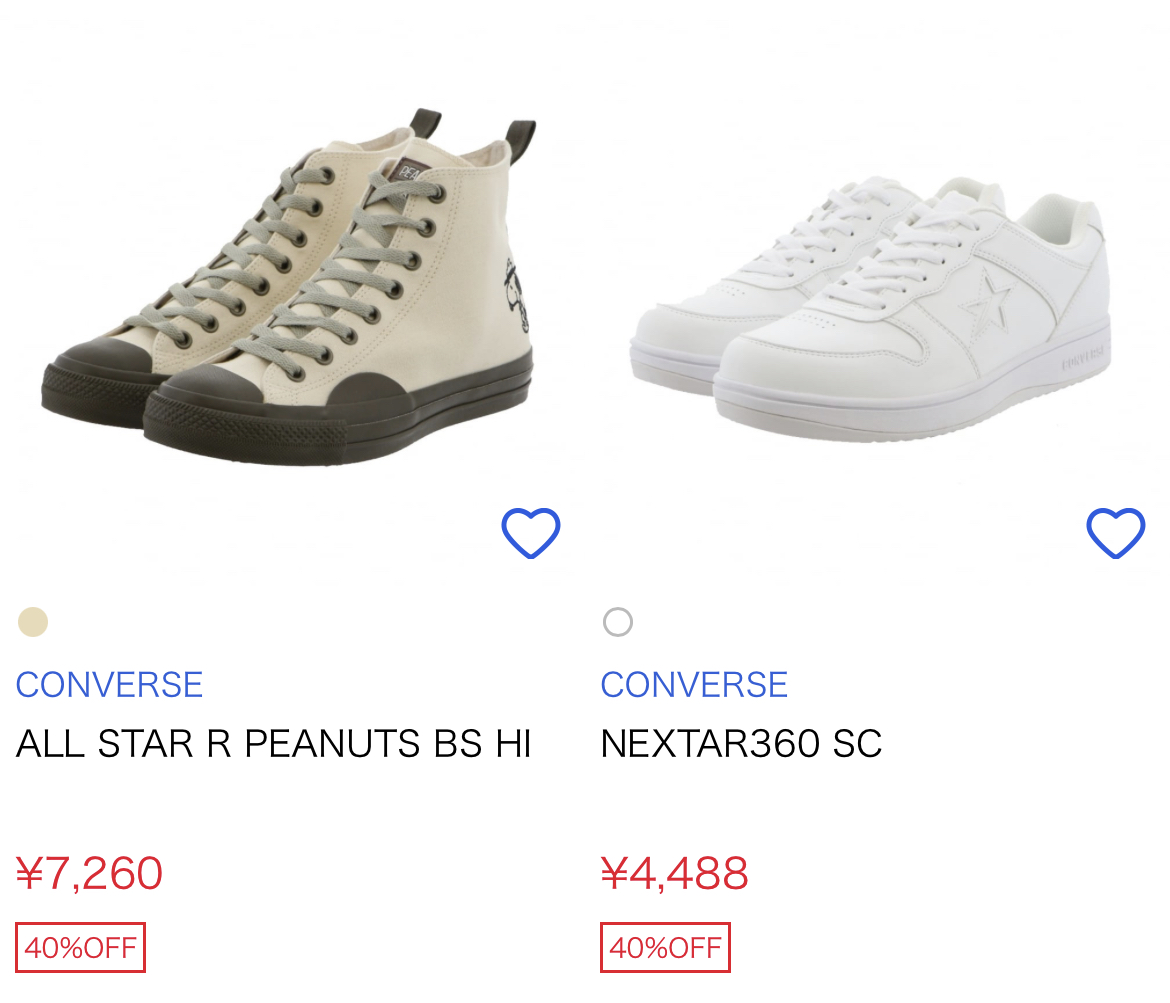
Task: Click the tongue label on the beige high-top
Action: (412, 171)
